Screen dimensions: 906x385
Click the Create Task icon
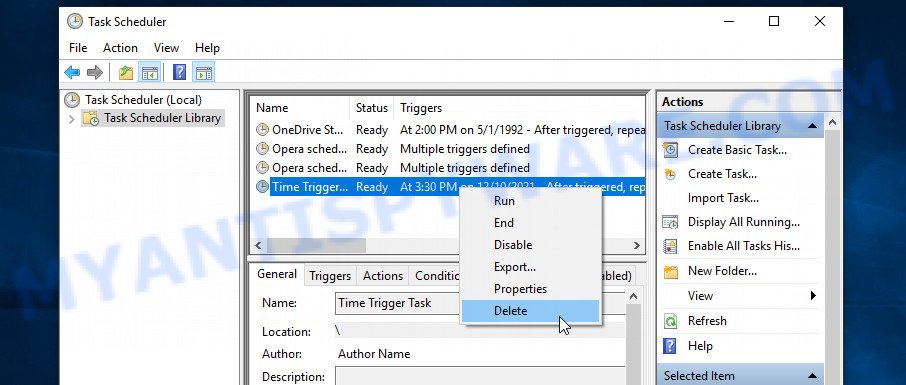click(670, 174)
